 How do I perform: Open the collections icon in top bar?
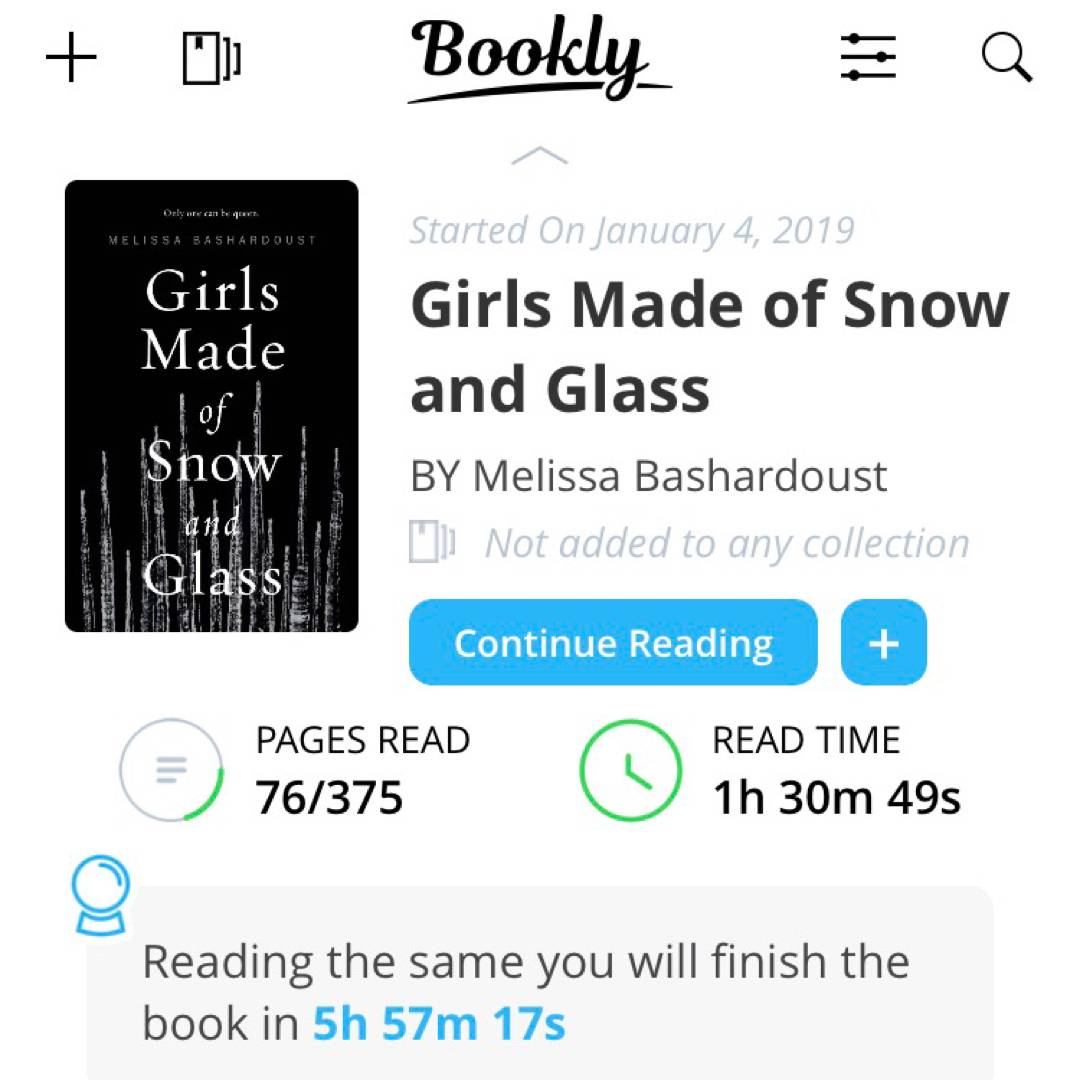[x=212, y=60]
